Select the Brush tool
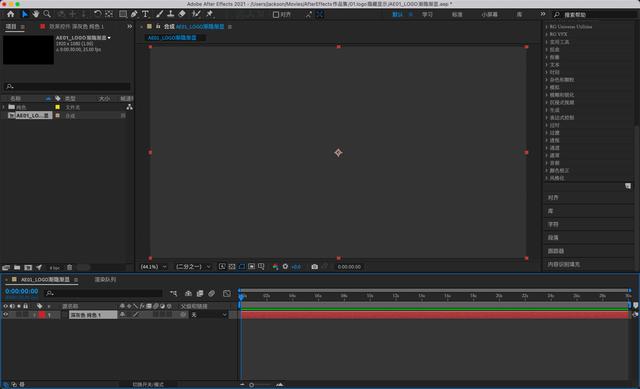This screenshot has width=640, height=389. (160, 14)
